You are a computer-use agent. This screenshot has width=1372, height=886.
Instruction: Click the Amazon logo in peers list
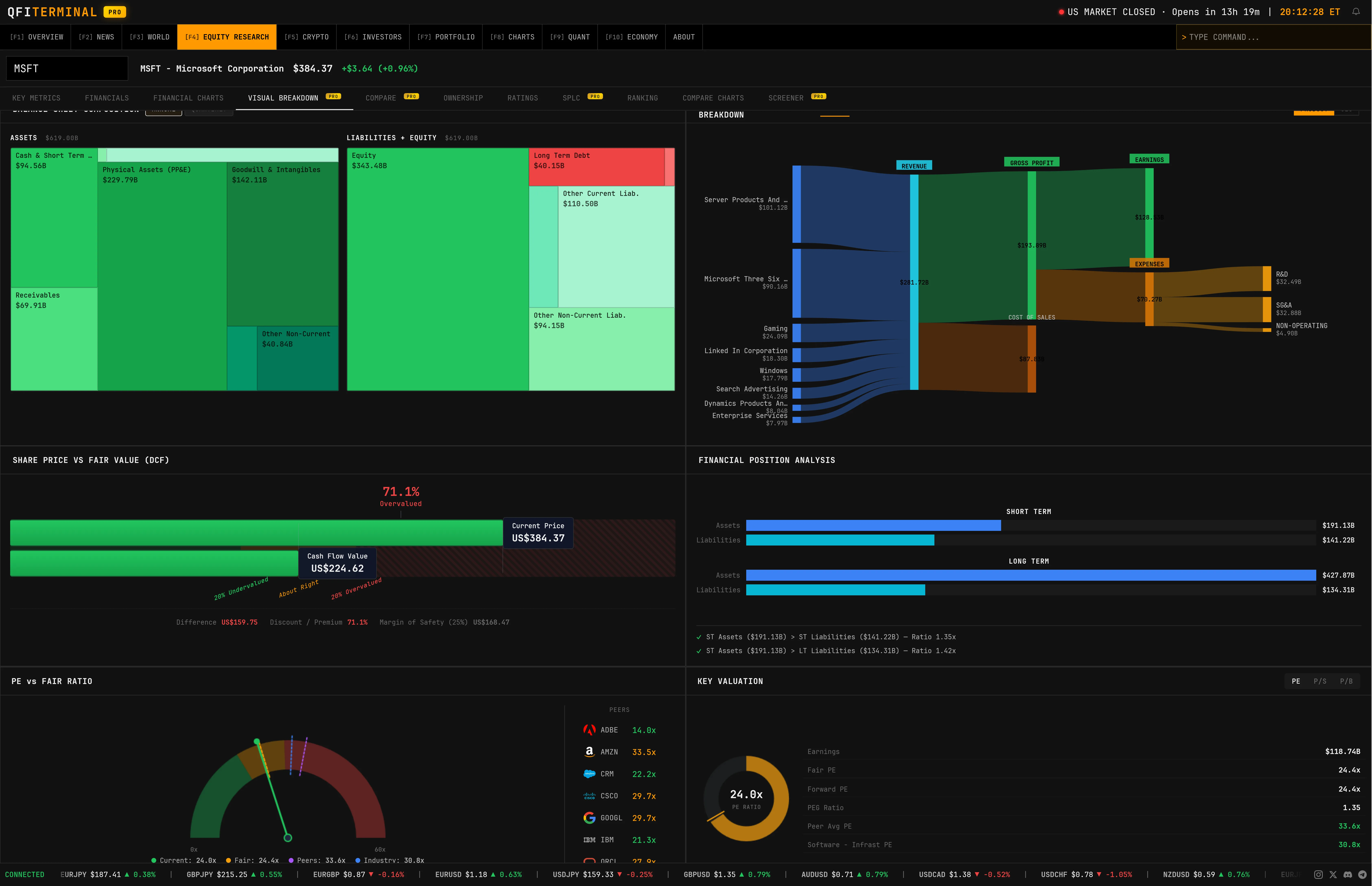point(589,752)
